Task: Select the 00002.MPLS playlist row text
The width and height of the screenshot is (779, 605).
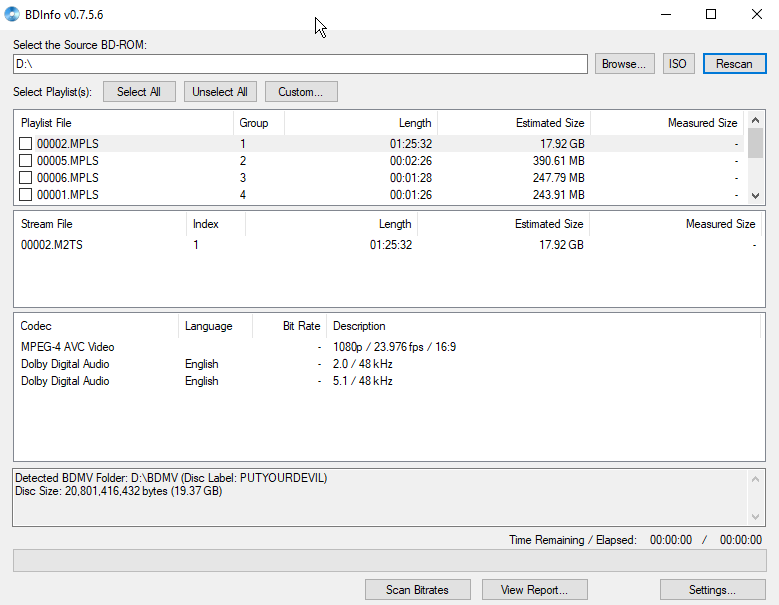Action: pyautogui.click(x=68, y=144)
